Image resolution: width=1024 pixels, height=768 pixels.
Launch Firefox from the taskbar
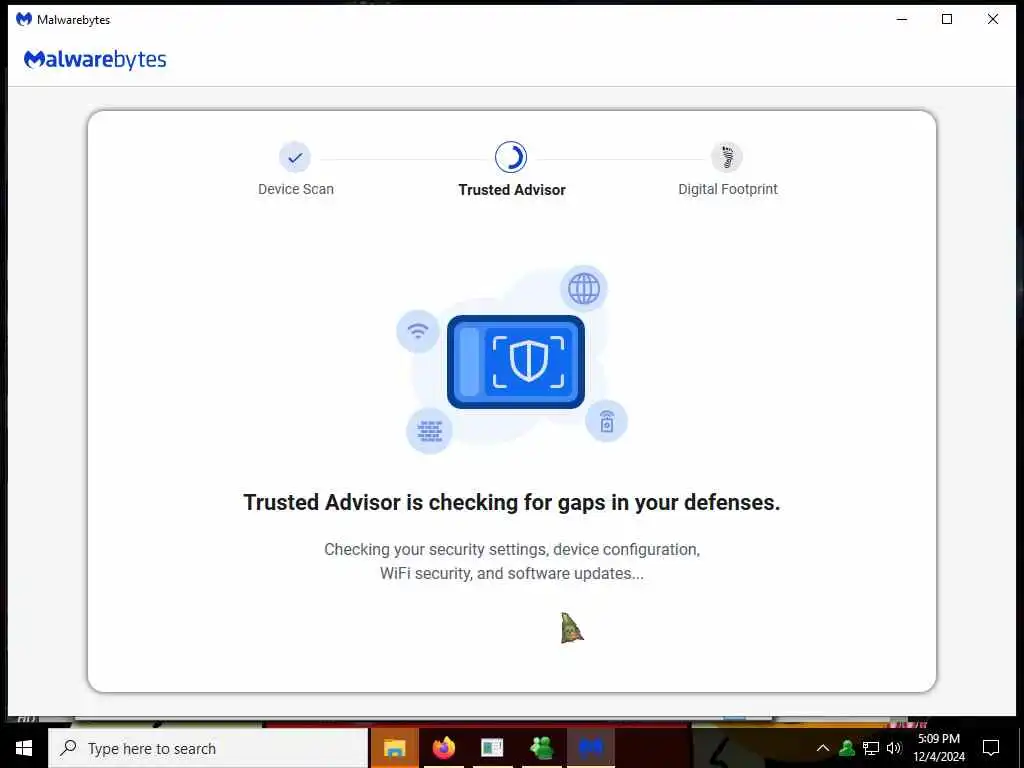[x=443, y=748]
